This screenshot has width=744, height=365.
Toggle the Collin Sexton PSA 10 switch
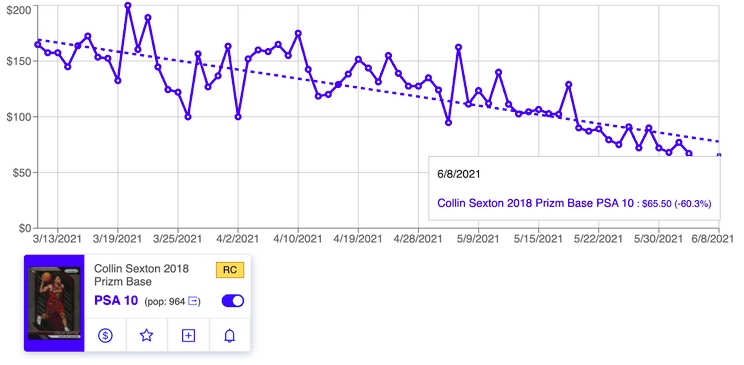pyautogui.click(x=233, y=301)
